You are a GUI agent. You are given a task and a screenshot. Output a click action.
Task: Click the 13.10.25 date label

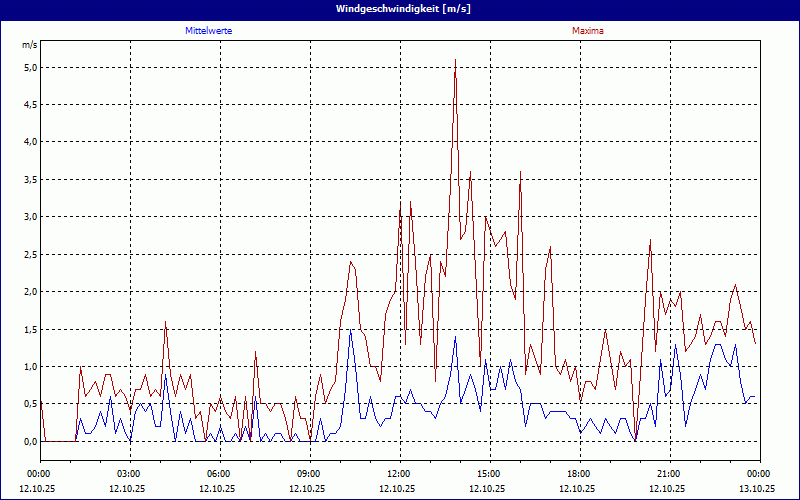coord(757,488)
